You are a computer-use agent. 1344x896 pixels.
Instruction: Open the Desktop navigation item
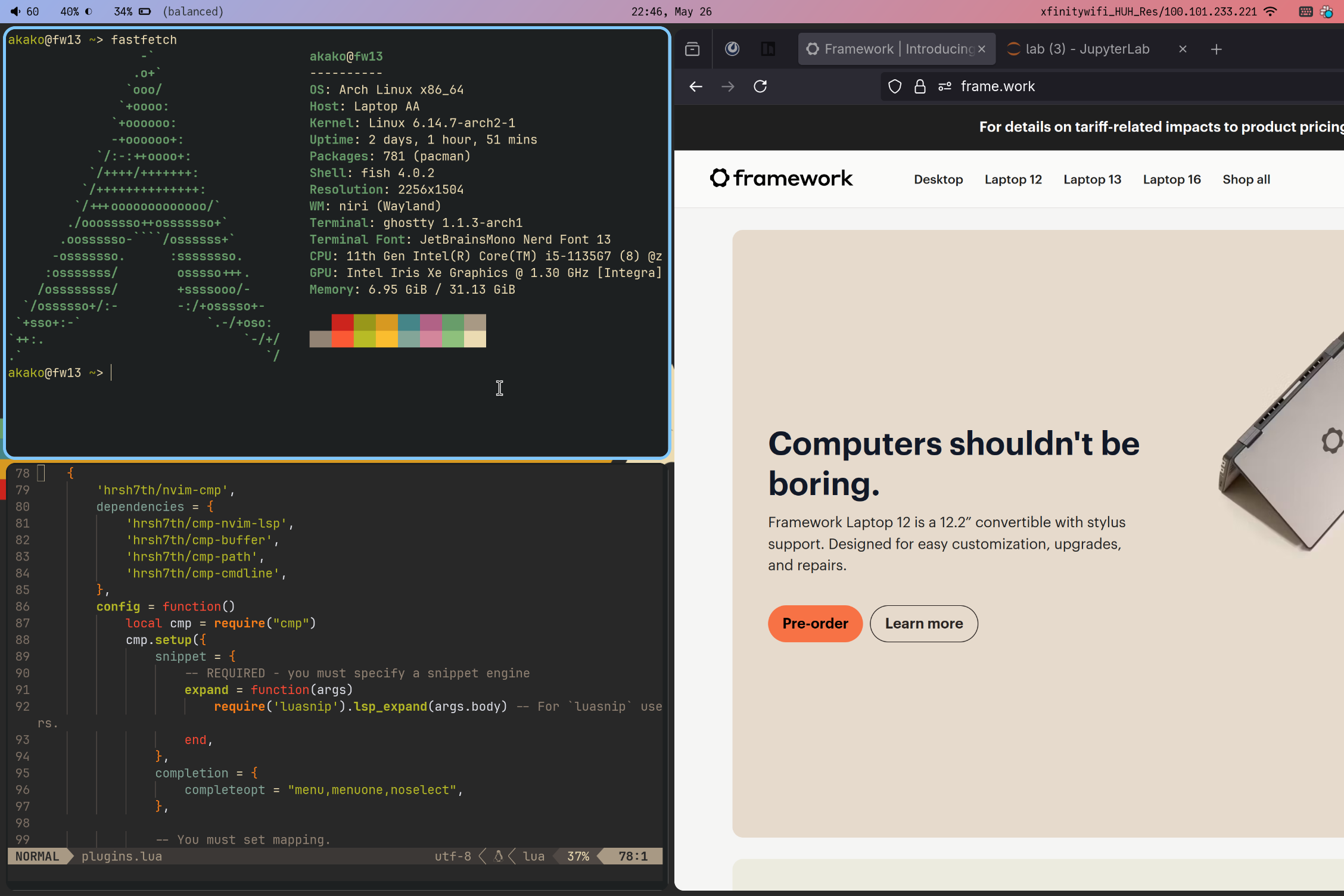938,179
